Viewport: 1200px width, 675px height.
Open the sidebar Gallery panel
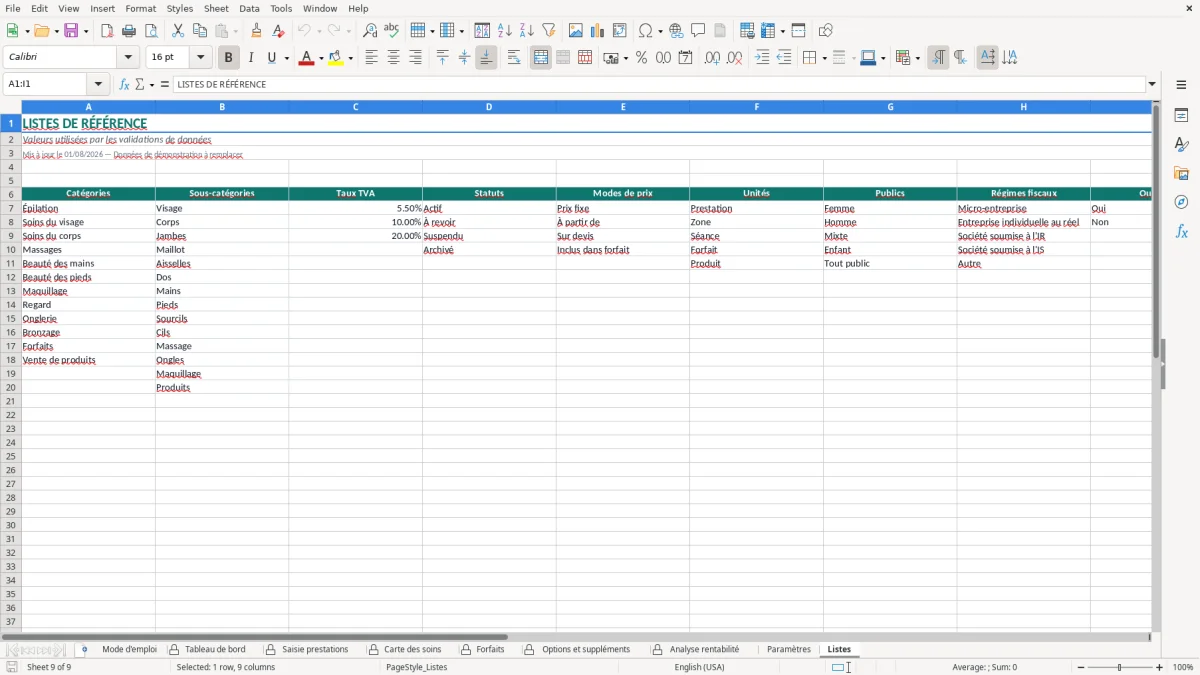(1181, 174)
